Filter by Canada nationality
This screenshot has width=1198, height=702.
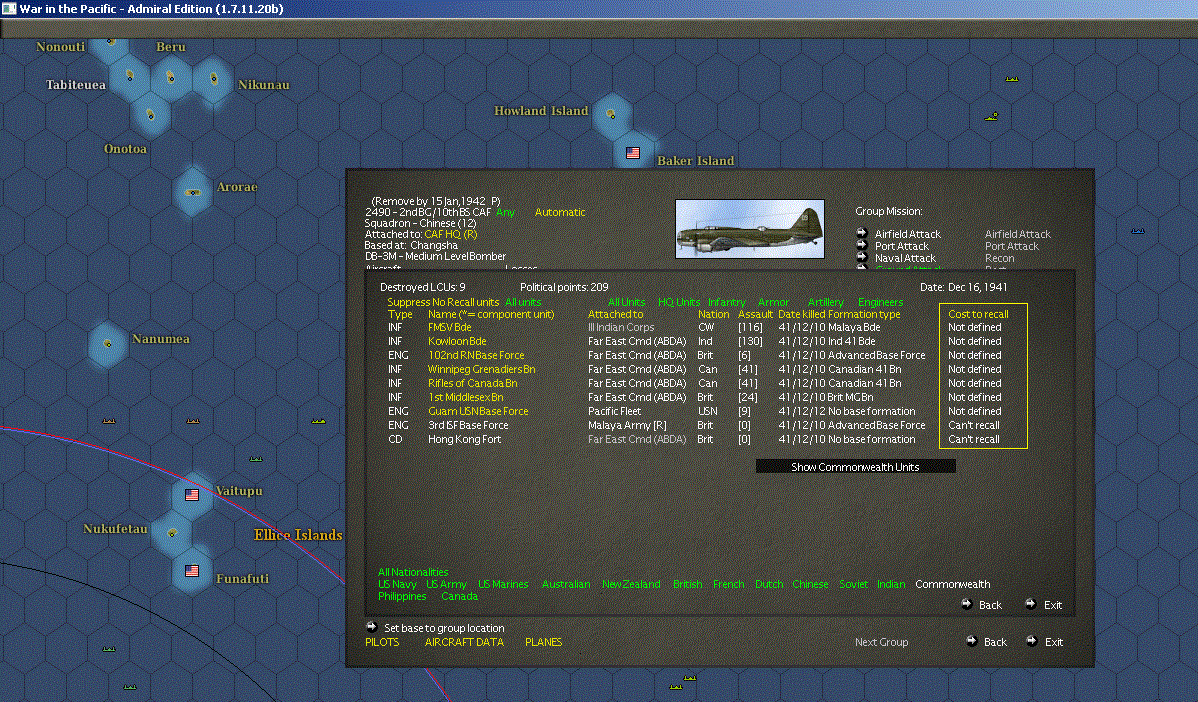point(459,597)
